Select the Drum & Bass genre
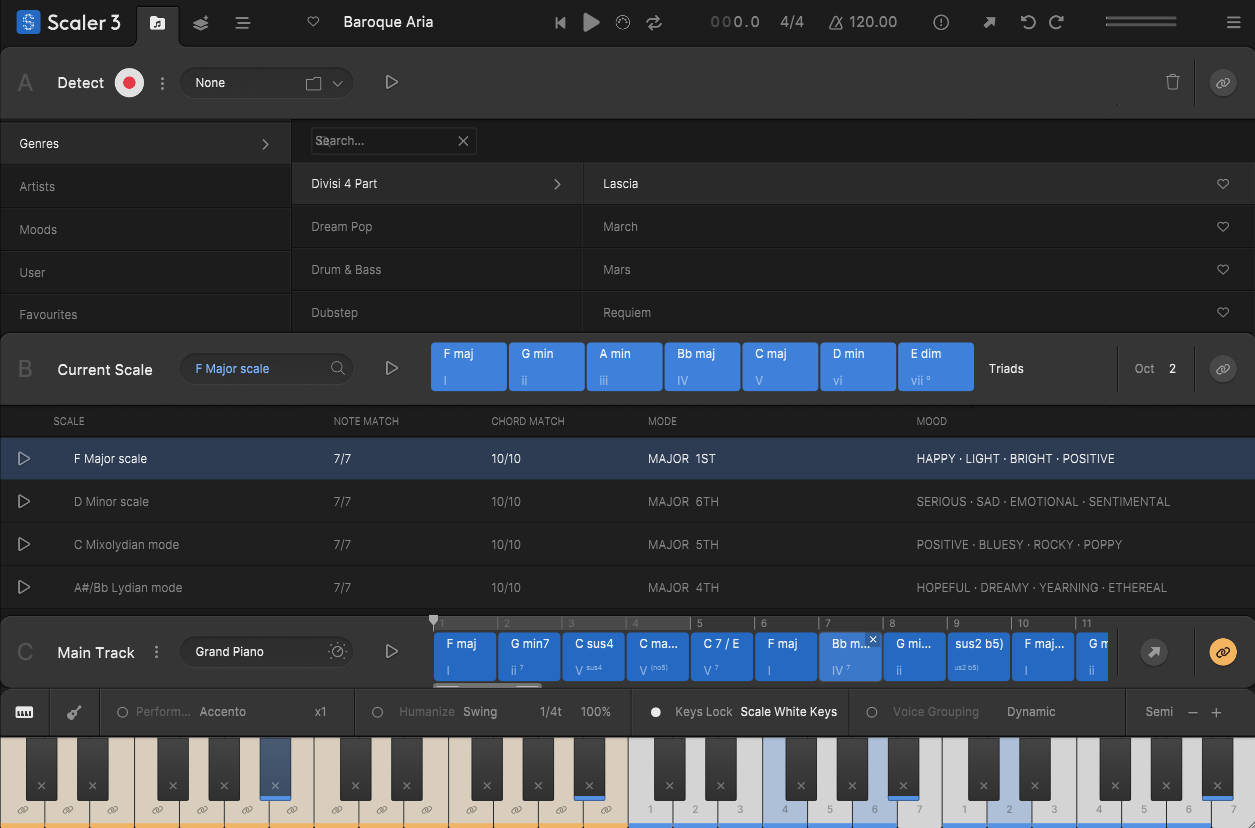This screenshot has height=828, width=1255. (x=437, y=270)
